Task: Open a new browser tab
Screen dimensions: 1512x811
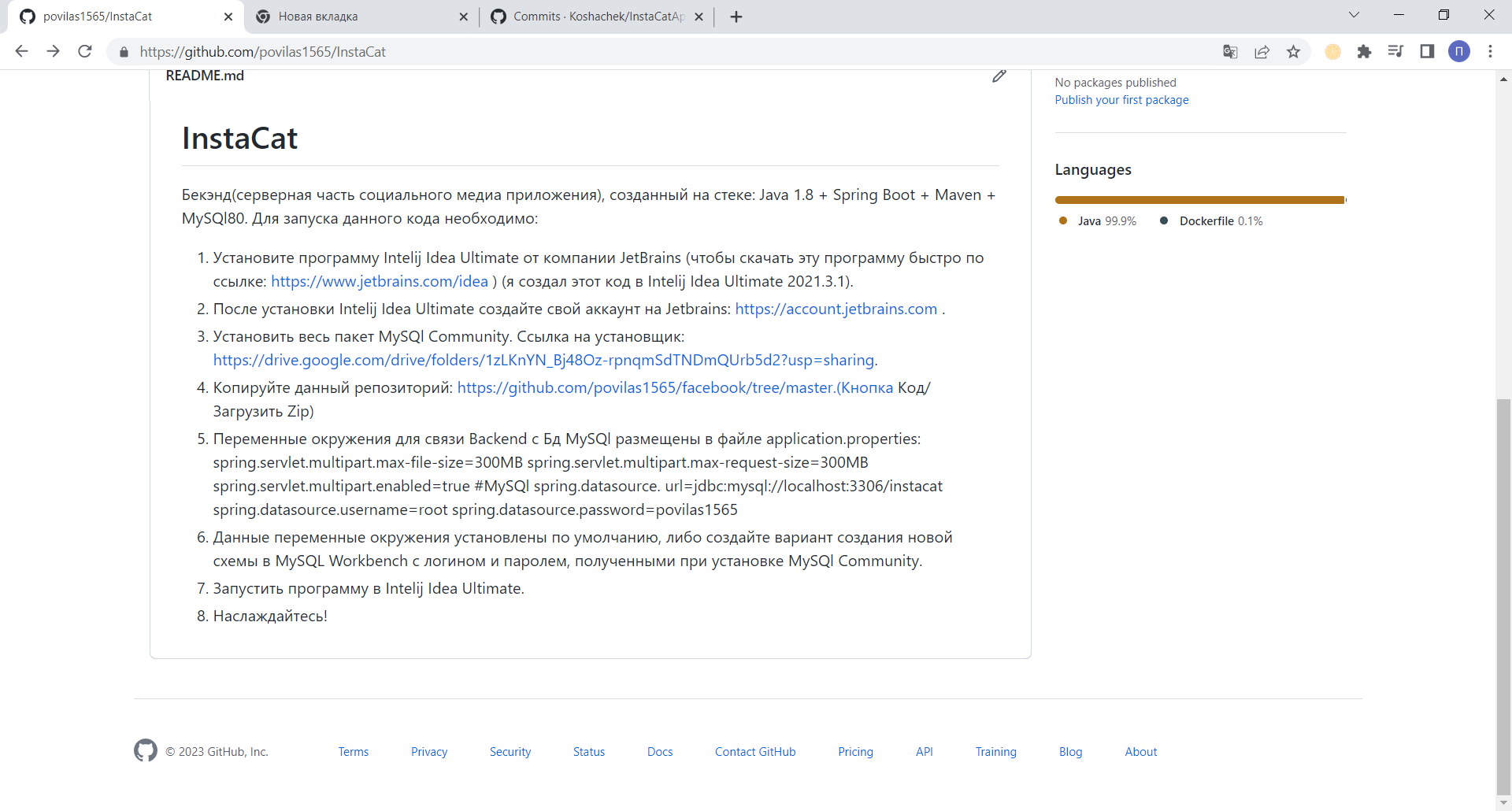Action: click(x=736, y=17)
